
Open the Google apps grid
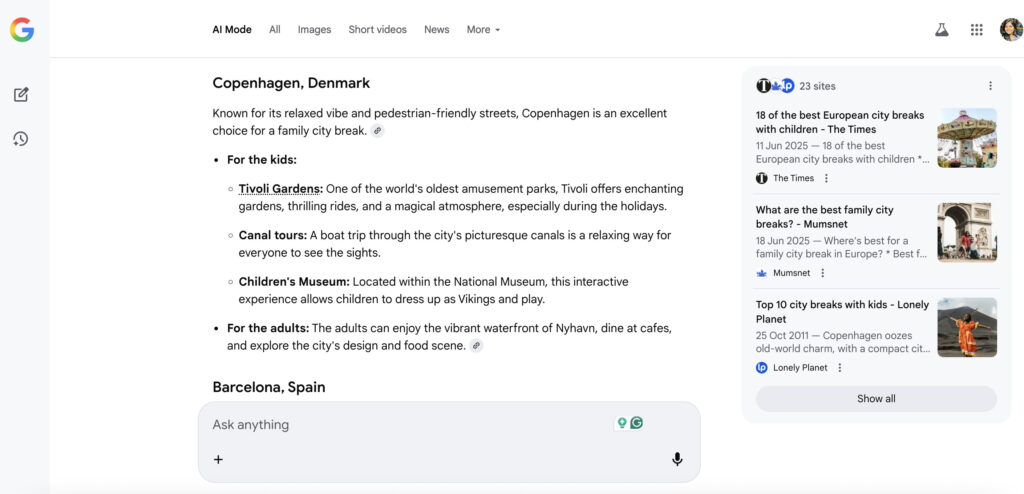pyautogui.click(x=976, y=30)
